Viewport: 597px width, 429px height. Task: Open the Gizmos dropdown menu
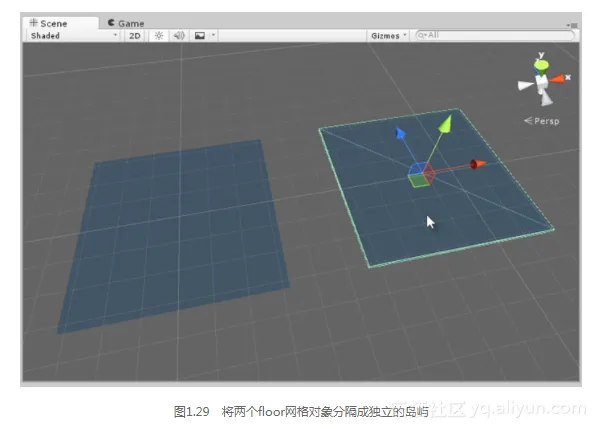388,36
